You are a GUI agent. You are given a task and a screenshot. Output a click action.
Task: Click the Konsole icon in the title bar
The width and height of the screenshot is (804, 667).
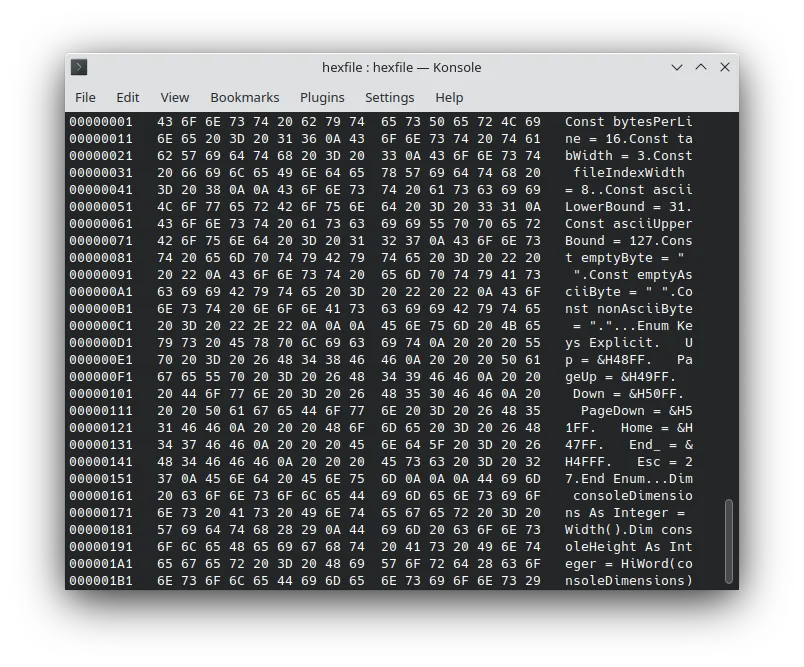click(x=78, y=67)
